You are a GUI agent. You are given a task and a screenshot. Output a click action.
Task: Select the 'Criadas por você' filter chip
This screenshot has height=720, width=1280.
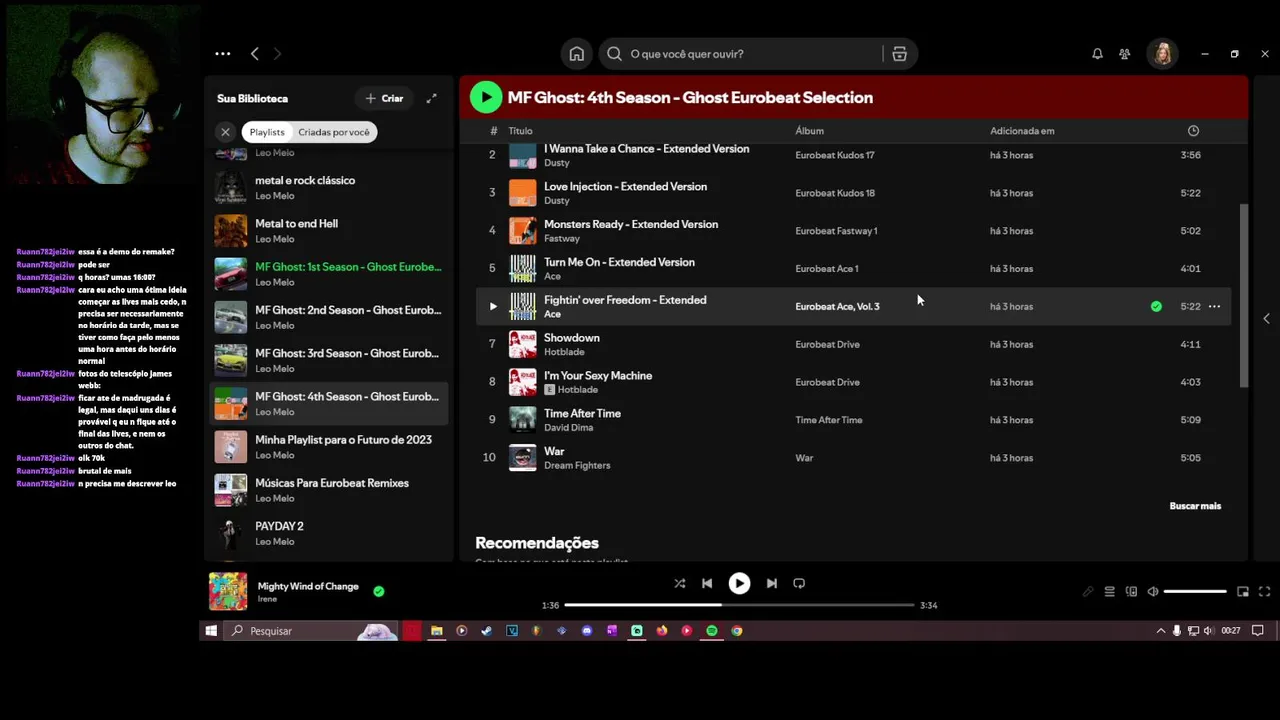(333, 132)
